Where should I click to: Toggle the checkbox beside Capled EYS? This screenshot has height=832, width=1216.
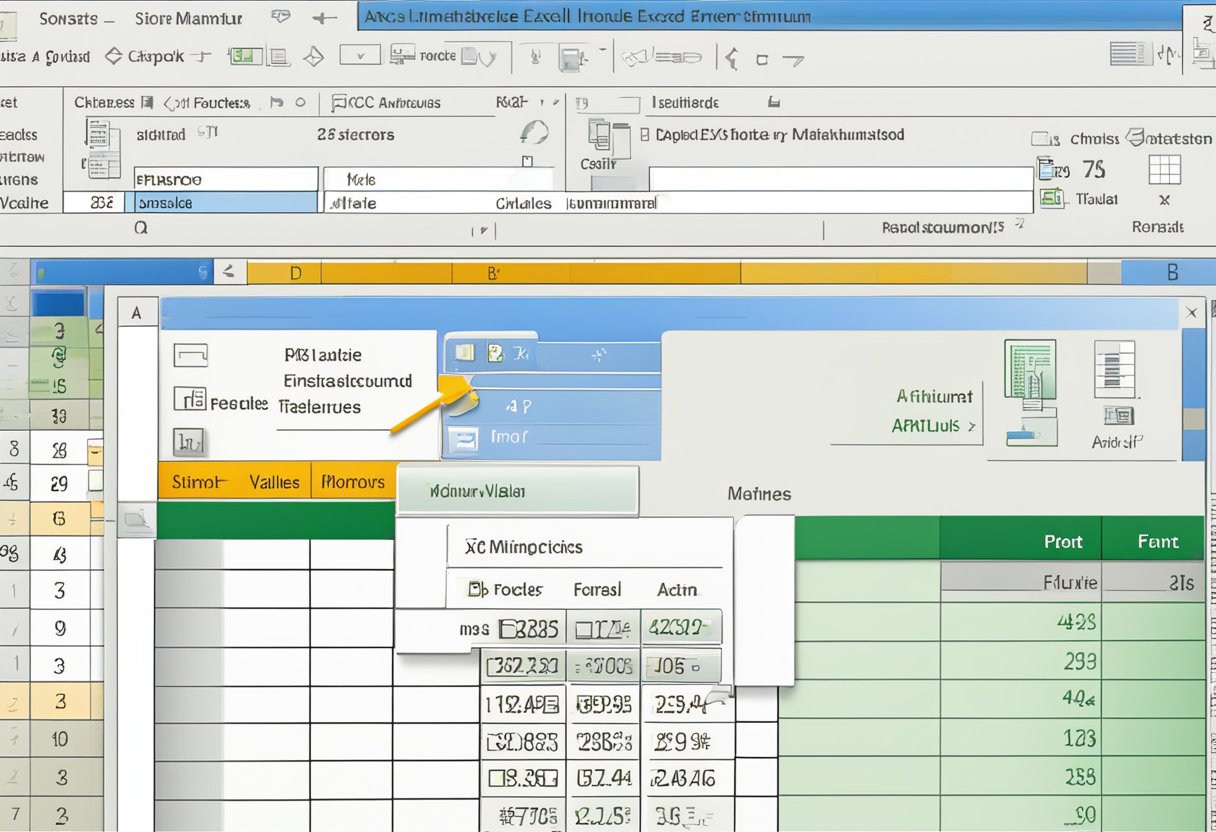pos(645,134)
